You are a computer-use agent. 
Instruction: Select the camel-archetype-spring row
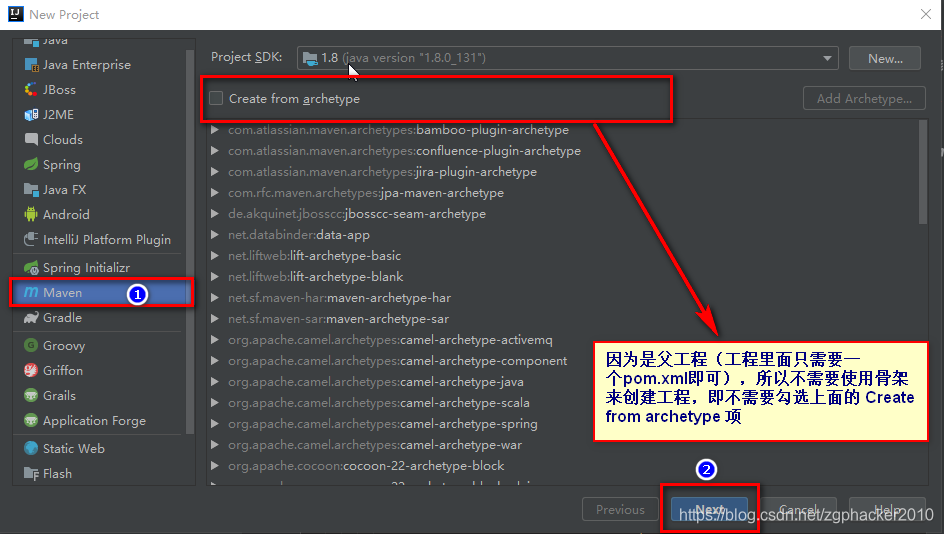[x=382, y=424]
